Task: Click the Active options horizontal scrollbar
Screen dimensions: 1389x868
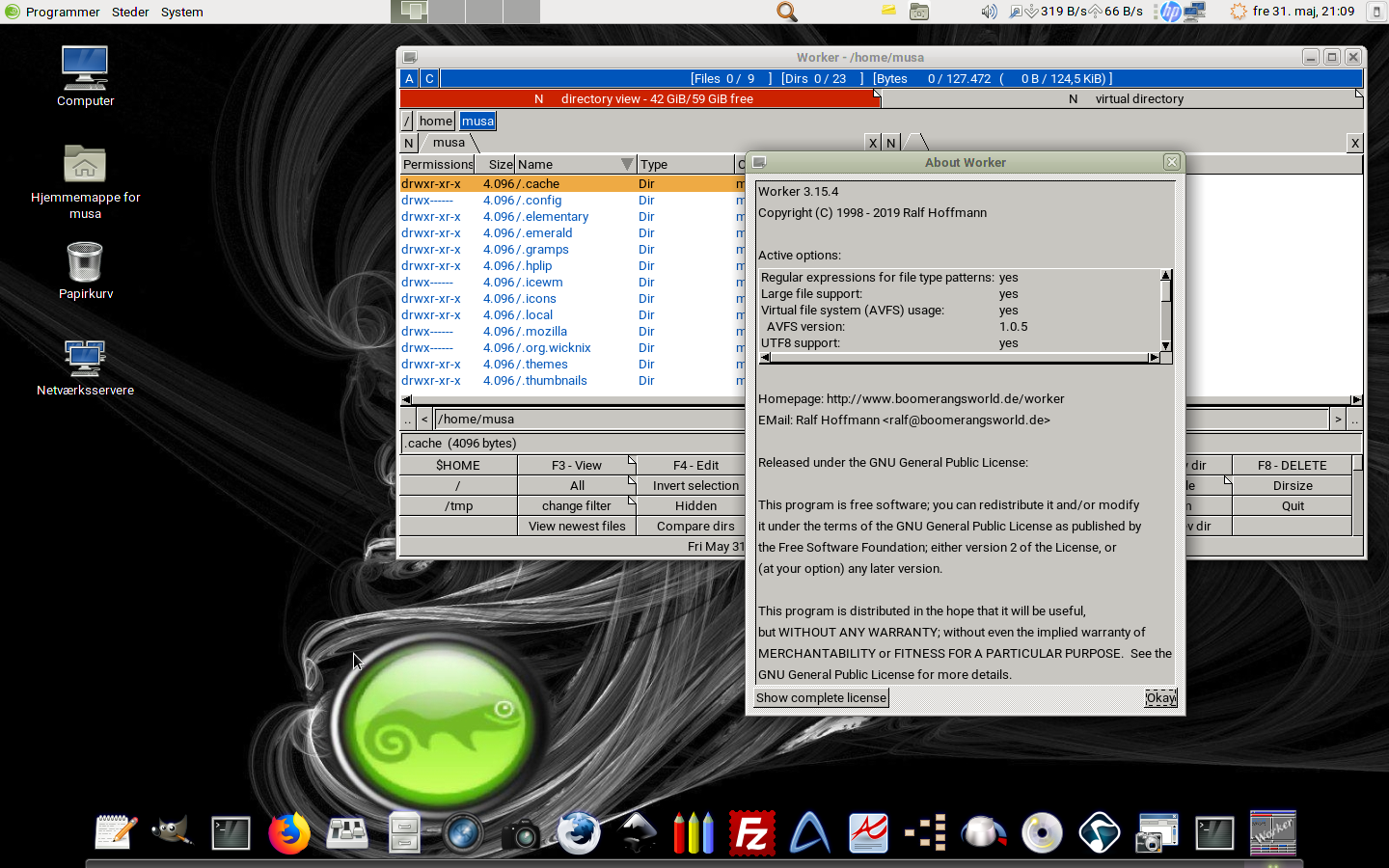Action: pyautogui.click(x=960, y=358)
